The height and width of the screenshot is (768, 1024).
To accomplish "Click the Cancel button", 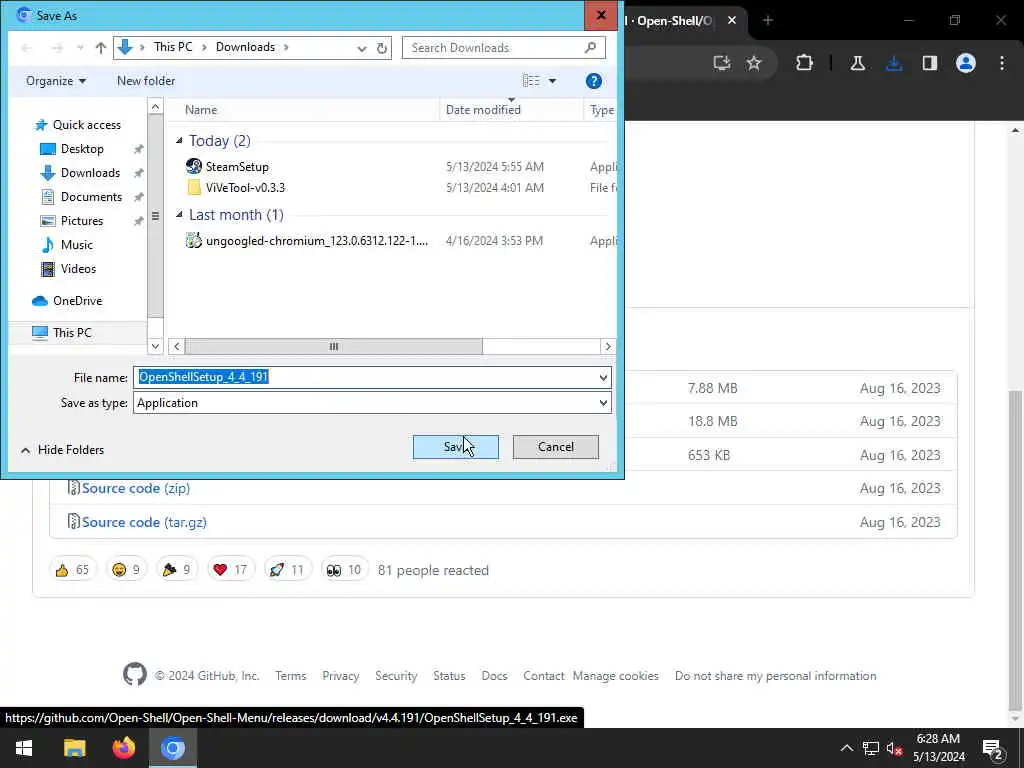I will pos(555,447).
